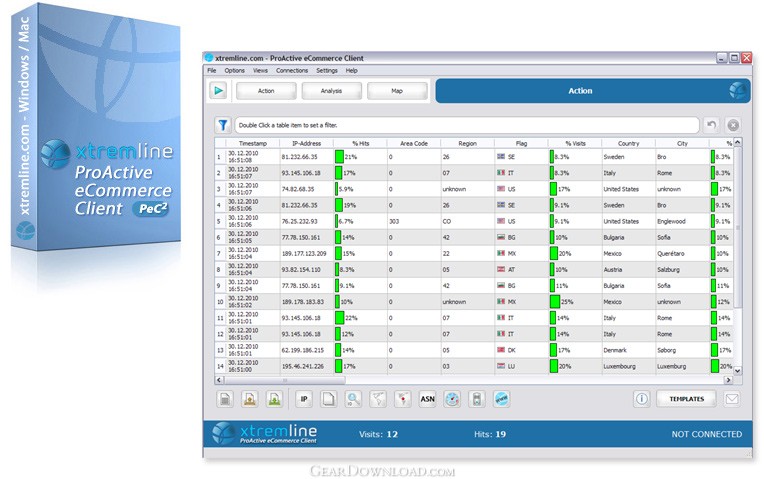Click the Action view button

click(266, 91)
